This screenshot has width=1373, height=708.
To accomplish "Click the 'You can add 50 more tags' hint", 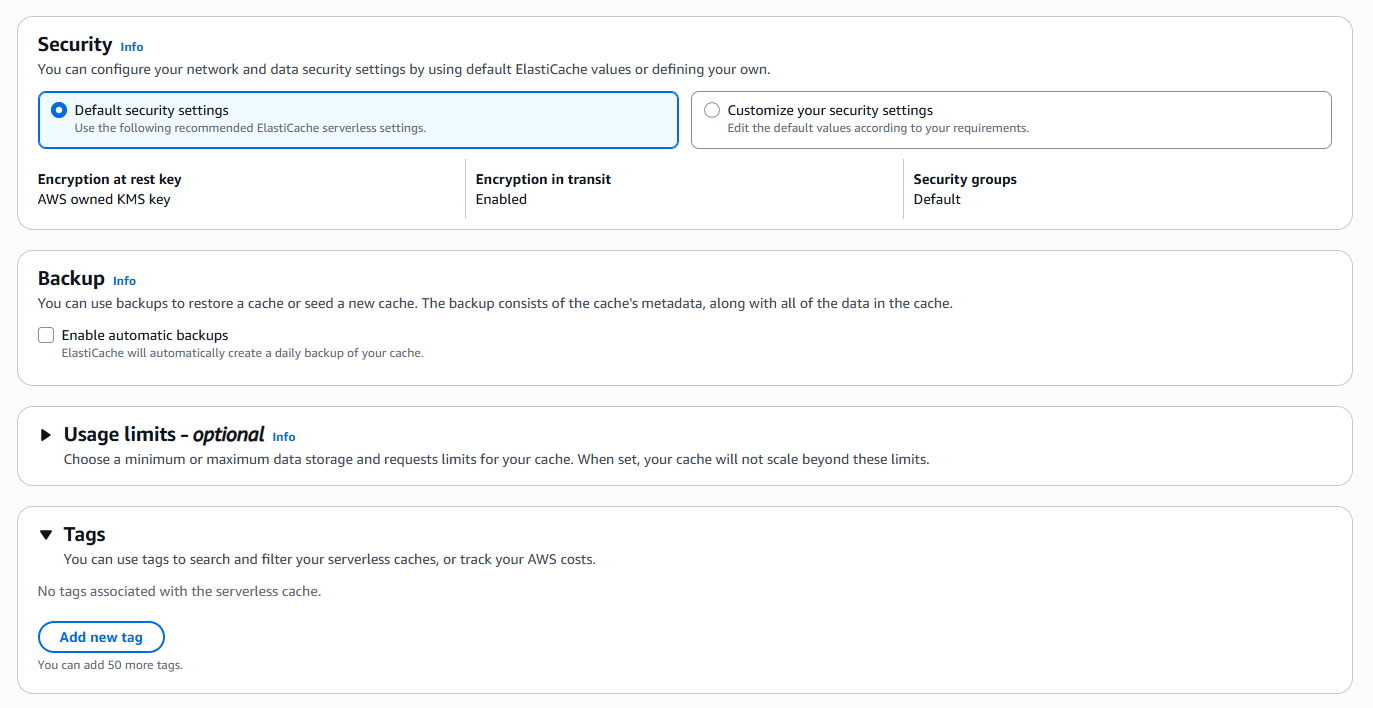I will coord(110,665).
